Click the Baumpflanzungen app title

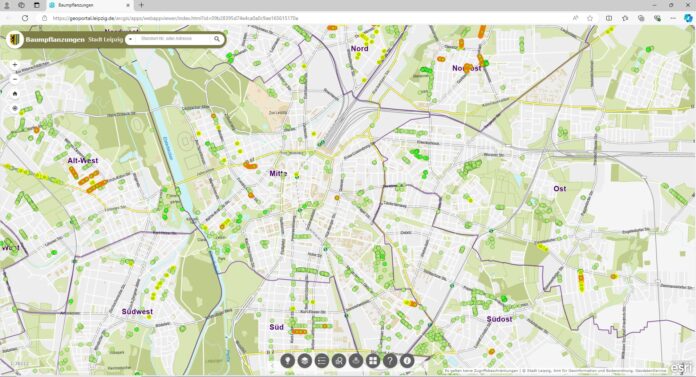click(x=55, y=40)
